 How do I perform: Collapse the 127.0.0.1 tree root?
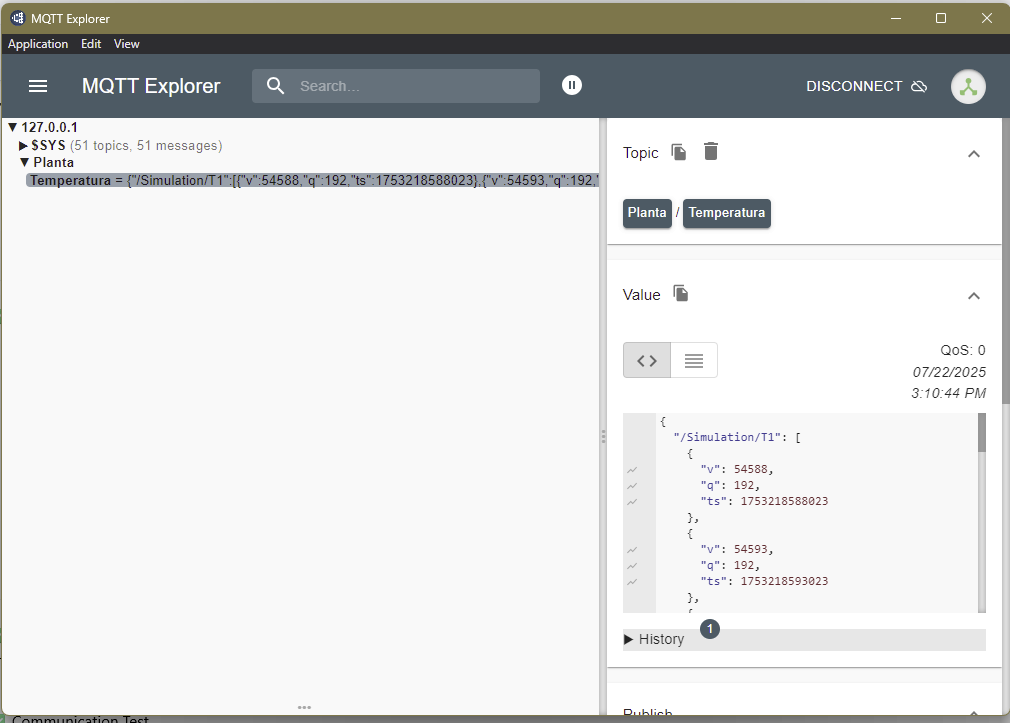(12, 128)
